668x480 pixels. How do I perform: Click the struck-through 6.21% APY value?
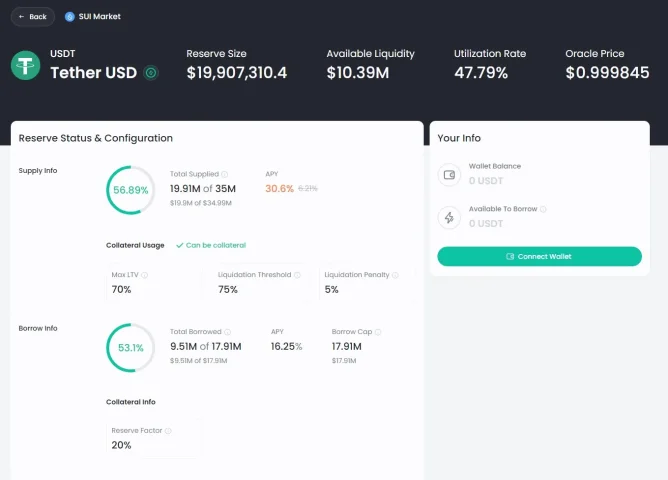tap(308, 188)
